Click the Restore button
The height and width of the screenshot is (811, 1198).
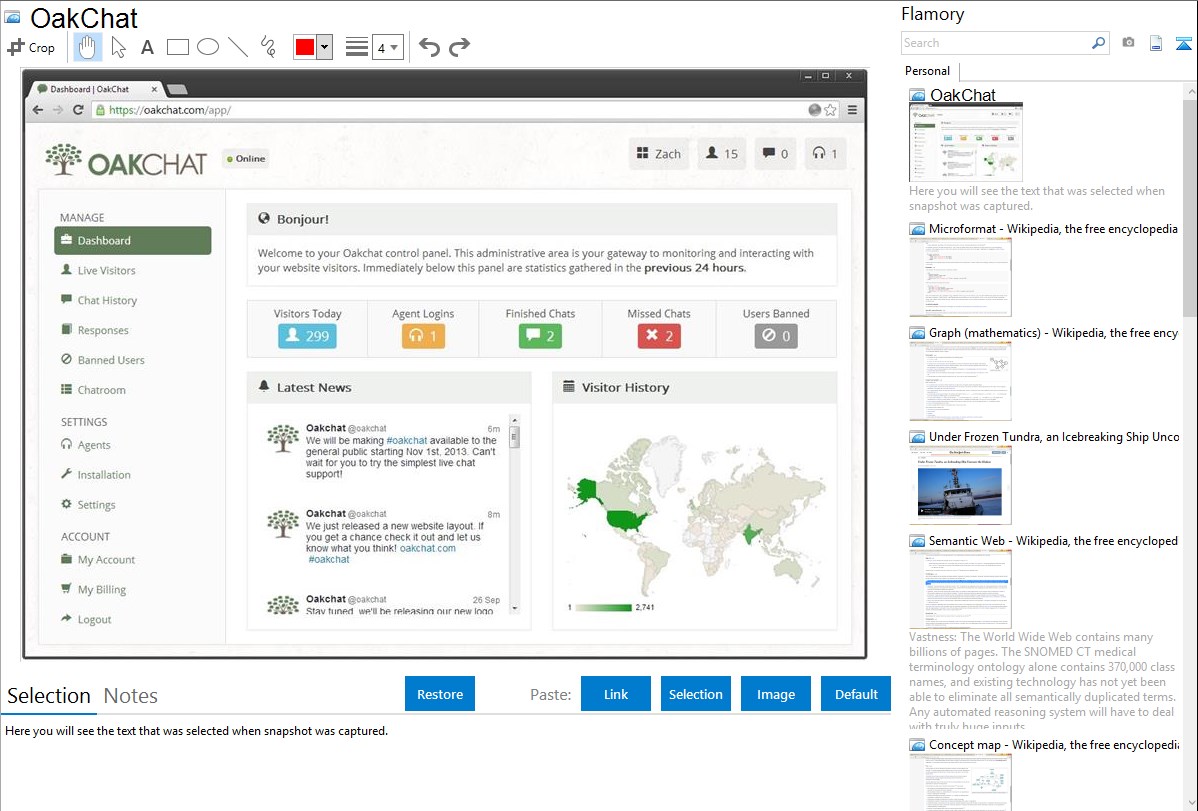[x=440, y=694]
